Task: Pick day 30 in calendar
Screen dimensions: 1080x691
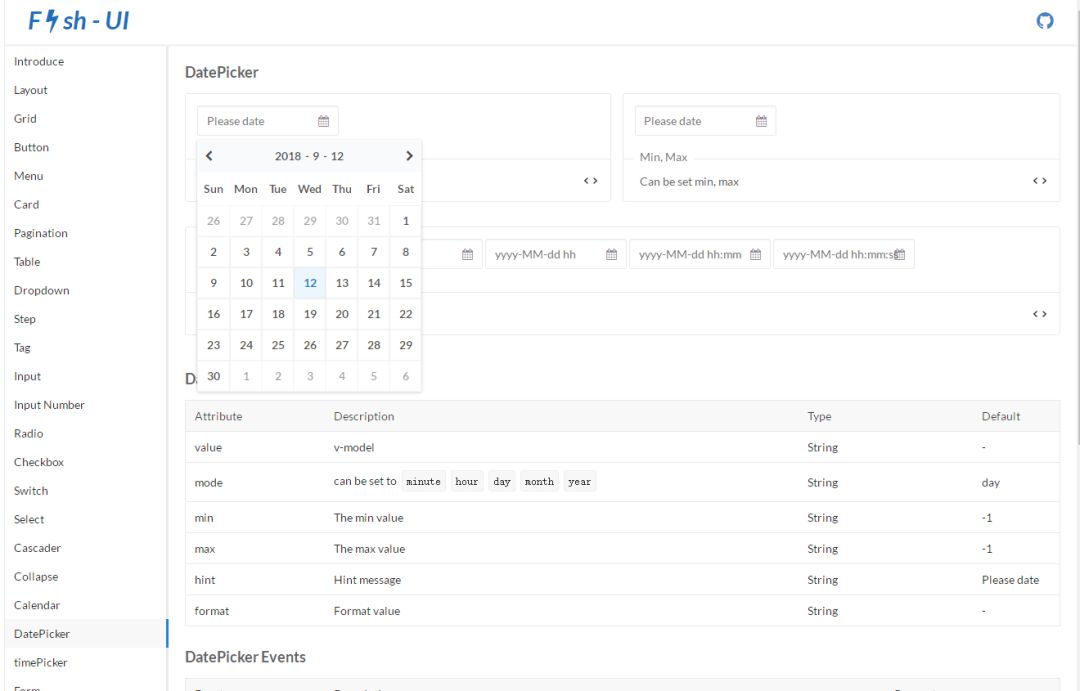Action: (214, 375)
